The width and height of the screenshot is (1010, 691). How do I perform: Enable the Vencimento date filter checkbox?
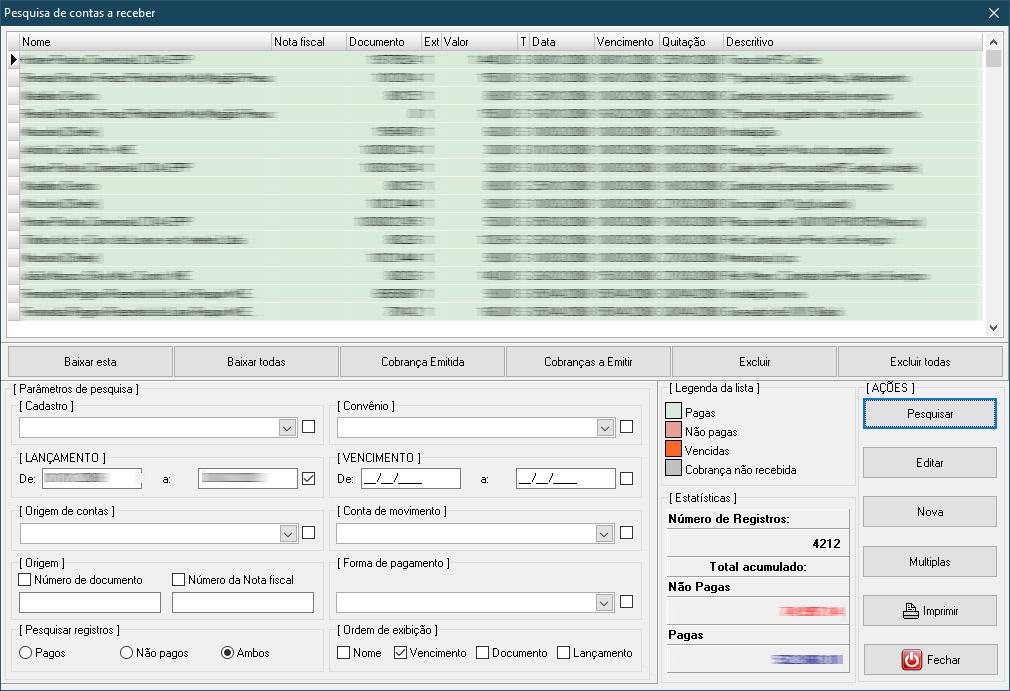coord(626,478)
